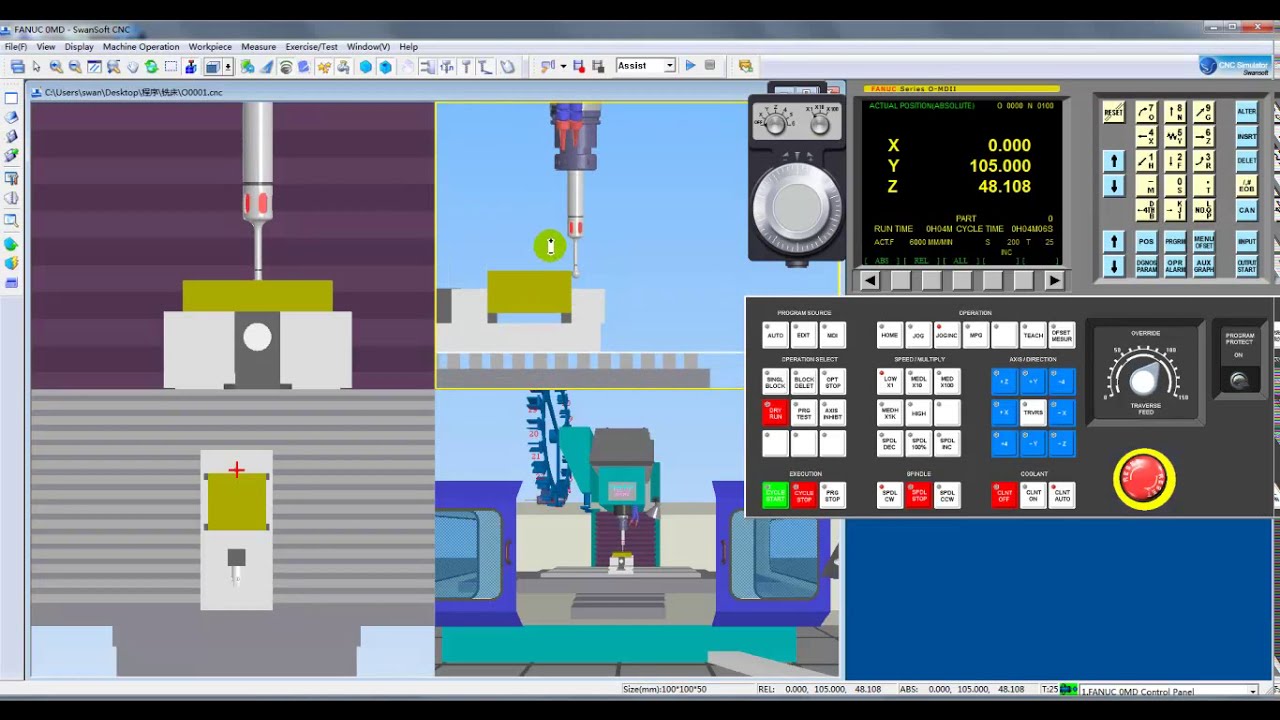Screen dimensions: 1280x720
Task: Open the Display menu
Action: 79,47
